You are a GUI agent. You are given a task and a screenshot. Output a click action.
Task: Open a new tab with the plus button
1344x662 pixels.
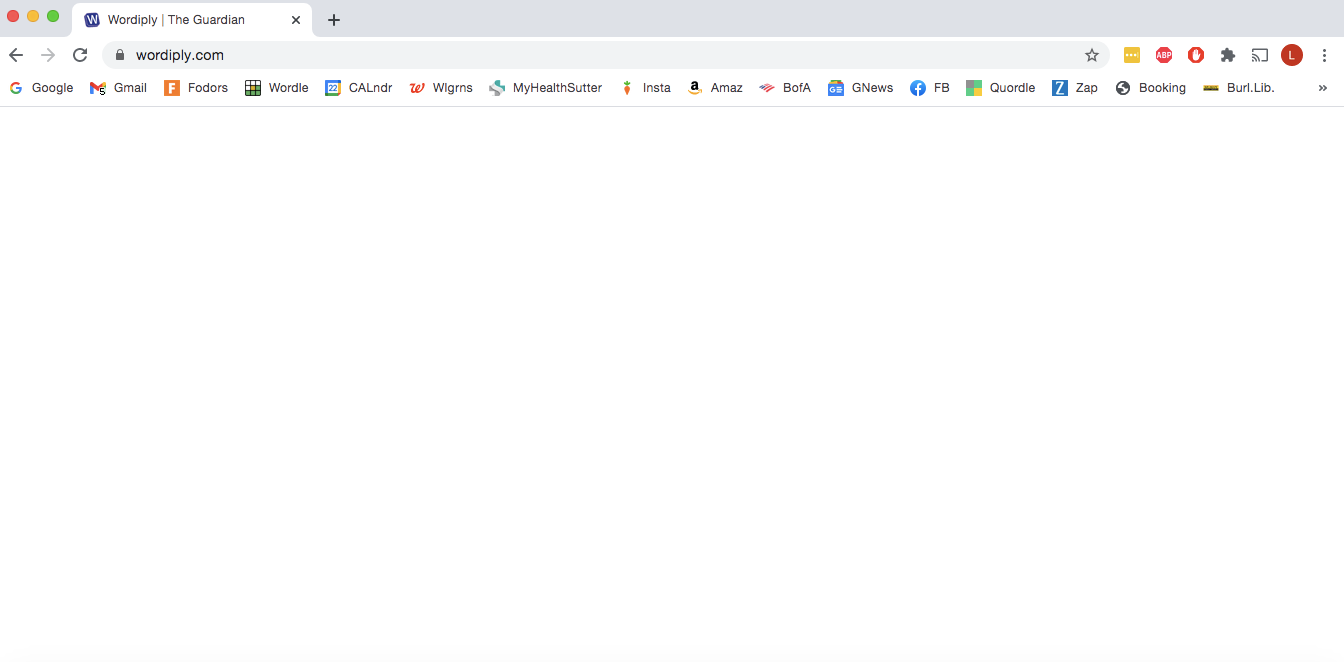tap(334, 20)
